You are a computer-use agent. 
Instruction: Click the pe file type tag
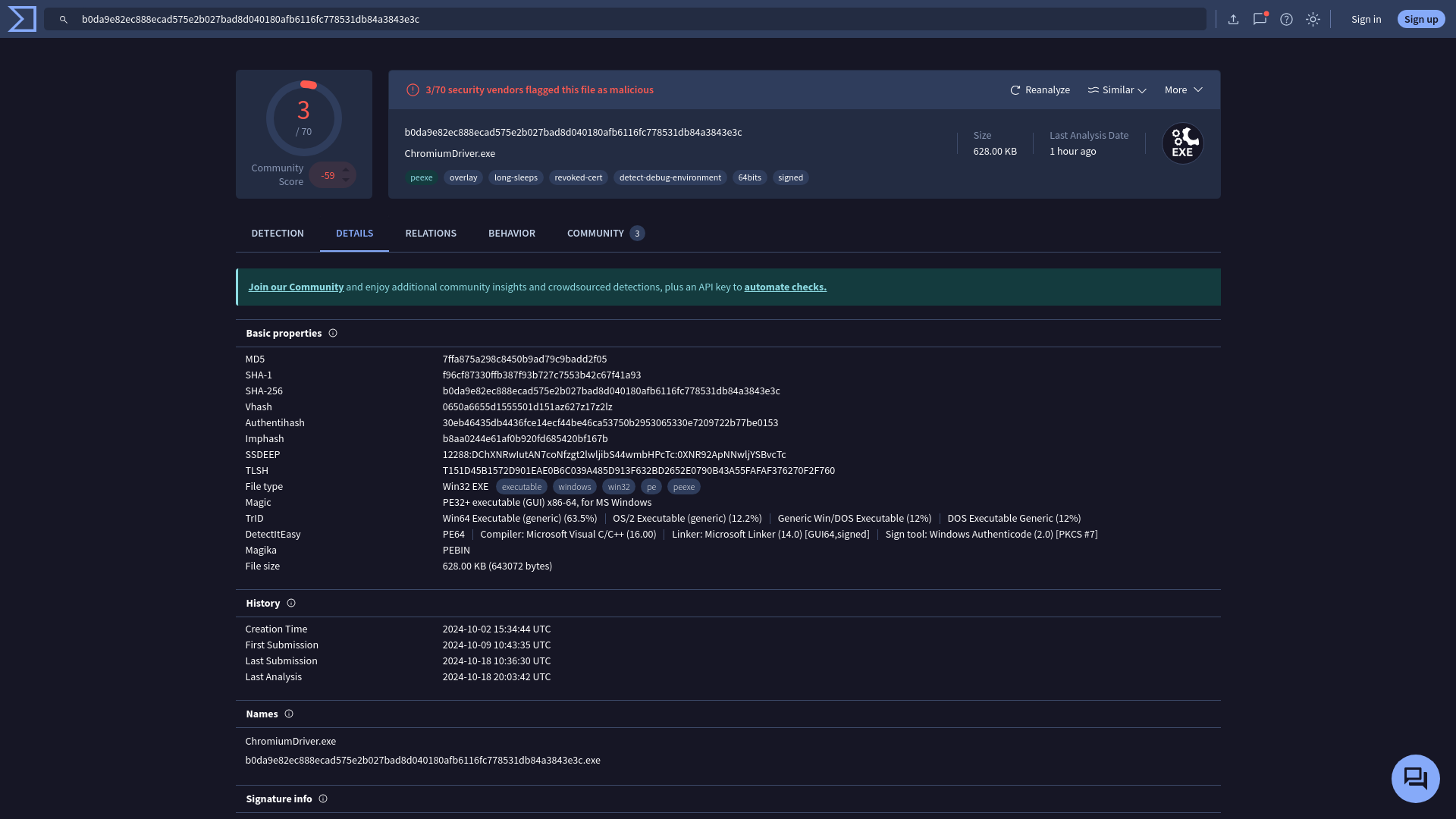tap(651, 488)
